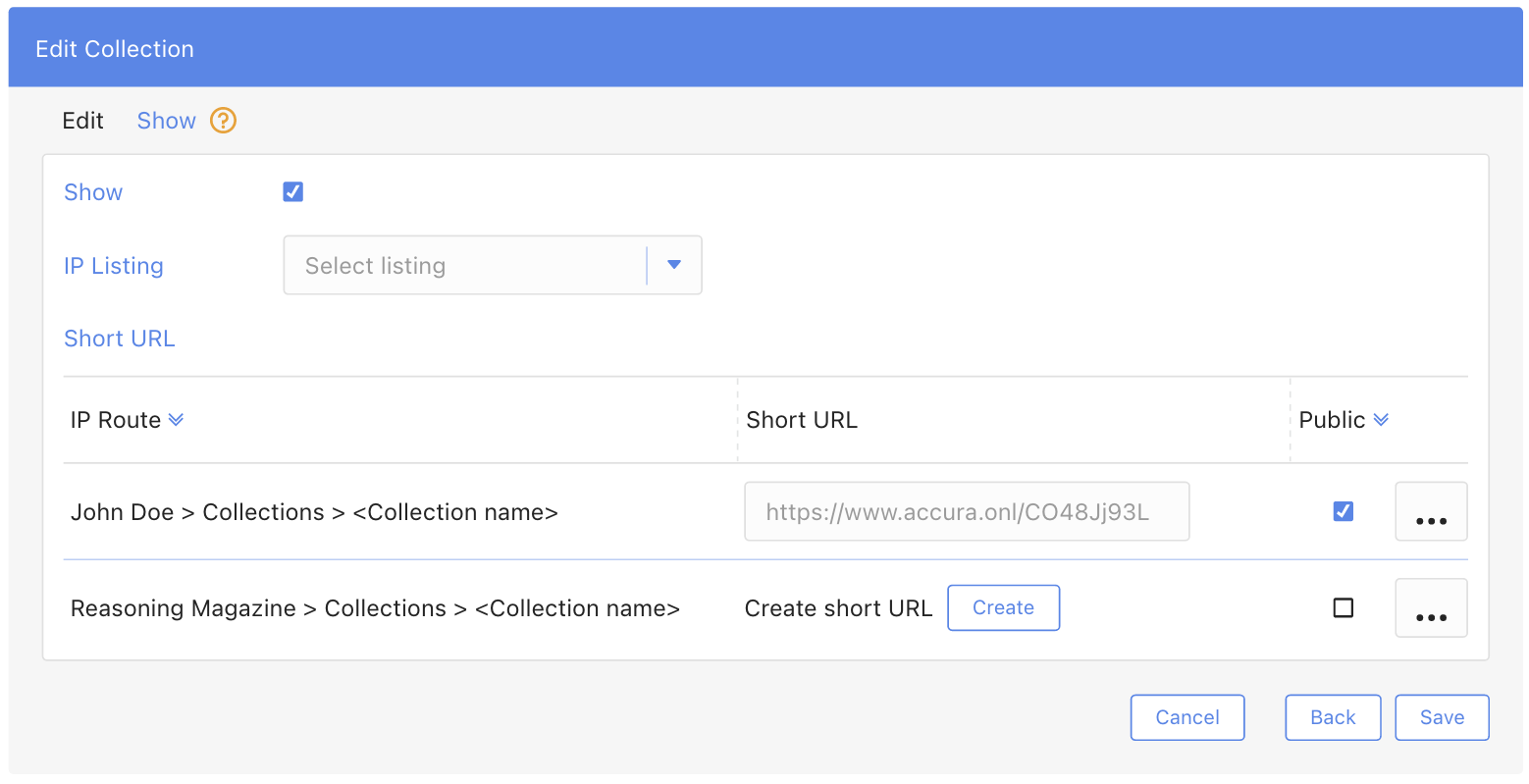Viewport: 1529px width, 784px height.
Task: Click the Show field label
Action: tap(93, 192)
